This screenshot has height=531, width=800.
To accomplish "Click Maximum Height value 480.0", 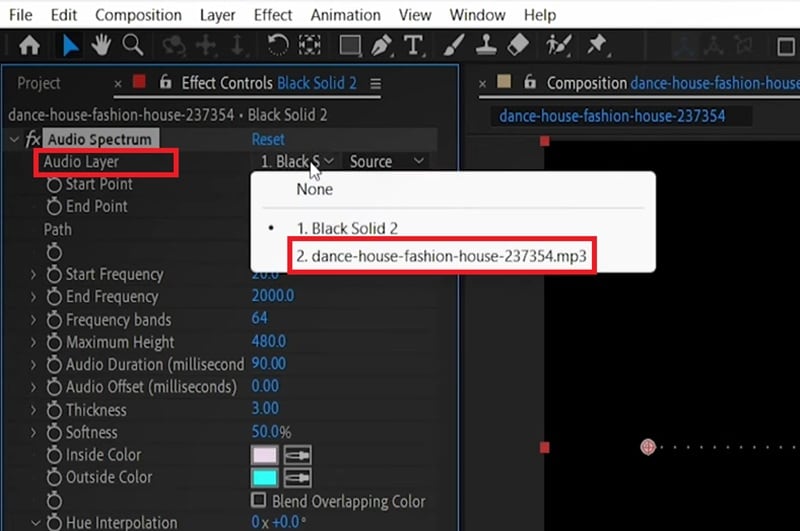I will tap(269, 341).
